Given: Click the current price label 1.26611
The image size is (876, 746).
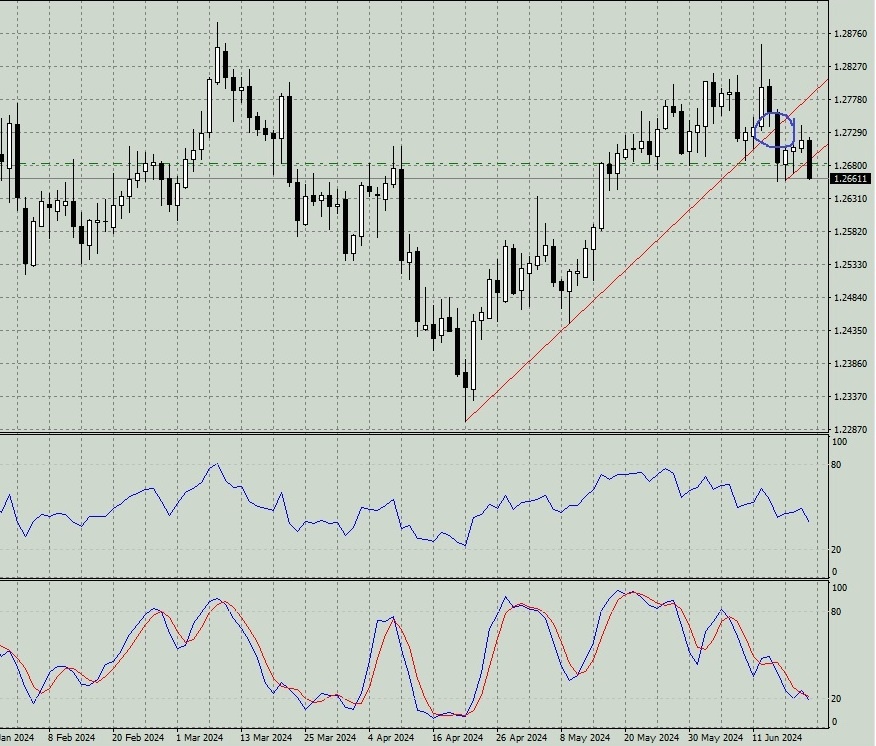Looking at the screenshot, I should pyautogui.click(x=851, y=179).
